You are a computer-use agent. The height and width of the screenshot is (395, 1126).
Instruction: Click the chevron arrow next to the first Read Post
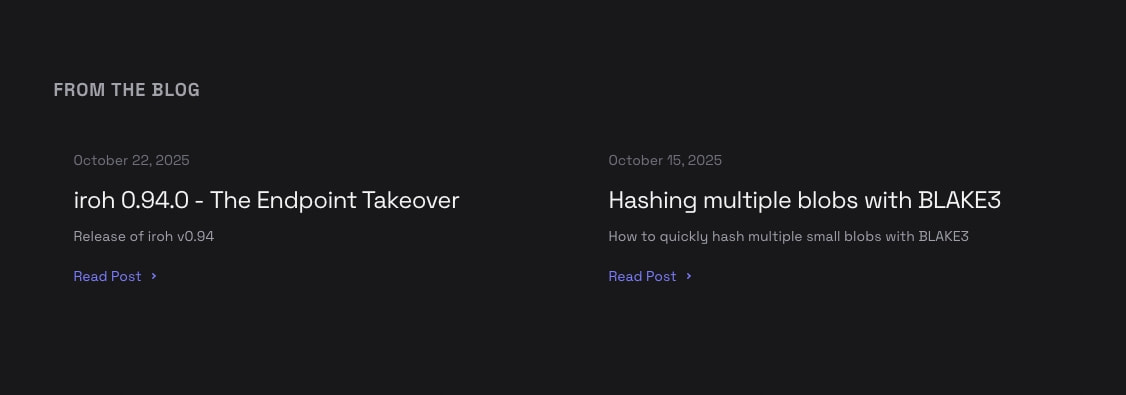pyautogui.click(x=154, y=276)
